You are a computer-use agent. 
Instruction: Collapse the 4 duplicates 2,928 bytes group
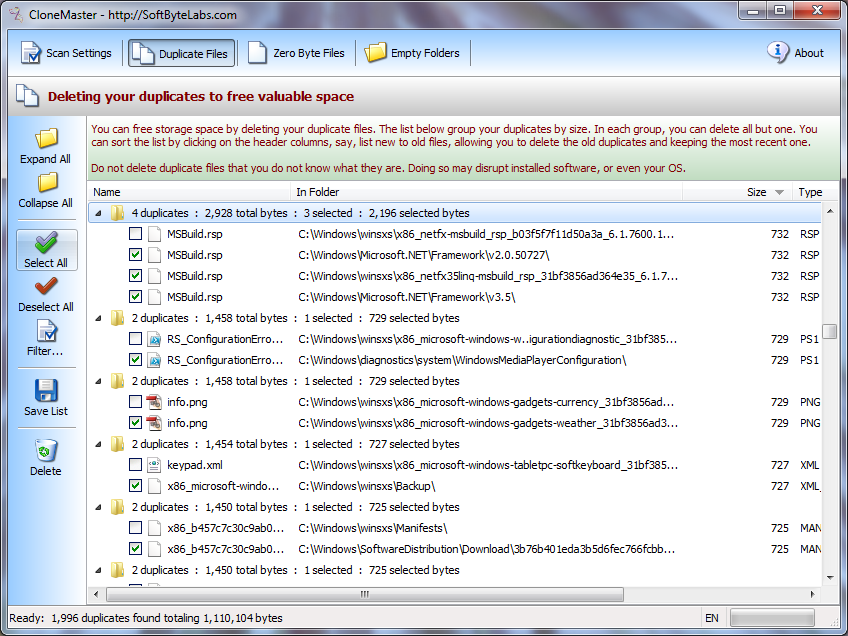tap(98, 213)
